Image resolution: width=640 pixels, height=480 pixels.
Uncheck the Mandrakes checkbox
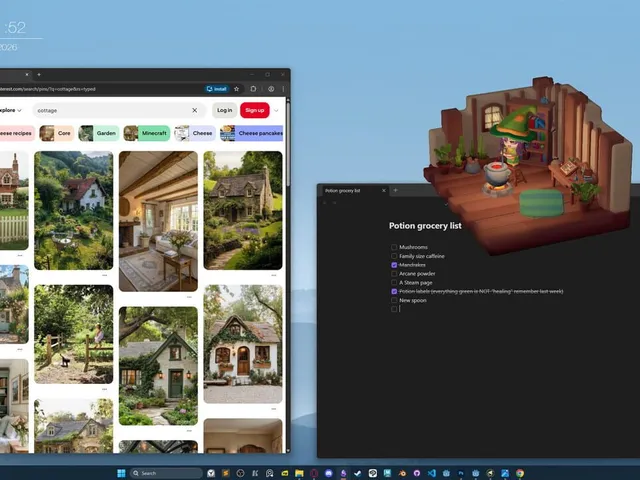tap(394, 265)
